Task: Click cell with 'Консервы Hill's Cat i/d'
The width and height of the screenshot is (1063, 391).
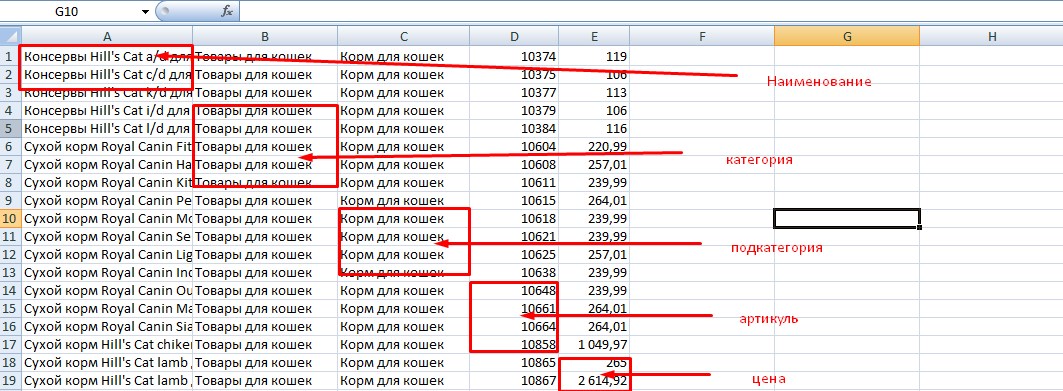Action: click(107, 110)
